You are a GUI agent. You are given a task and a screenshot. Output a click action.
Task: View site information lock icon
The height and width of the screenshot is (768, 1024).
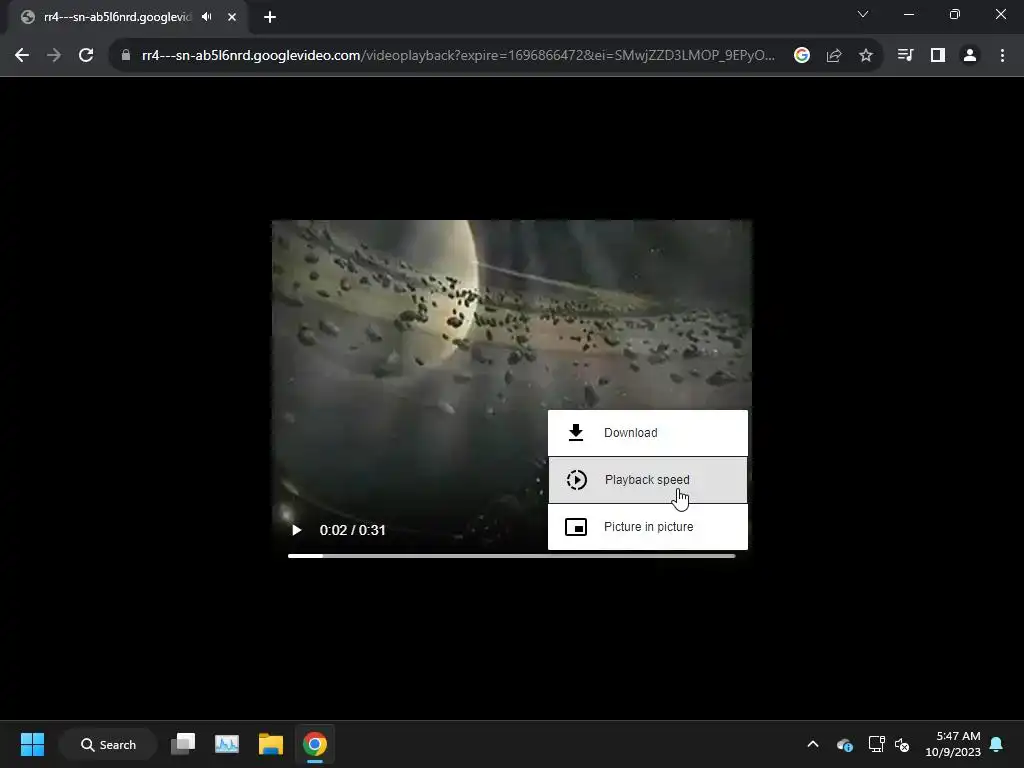[x=125, y=56]
